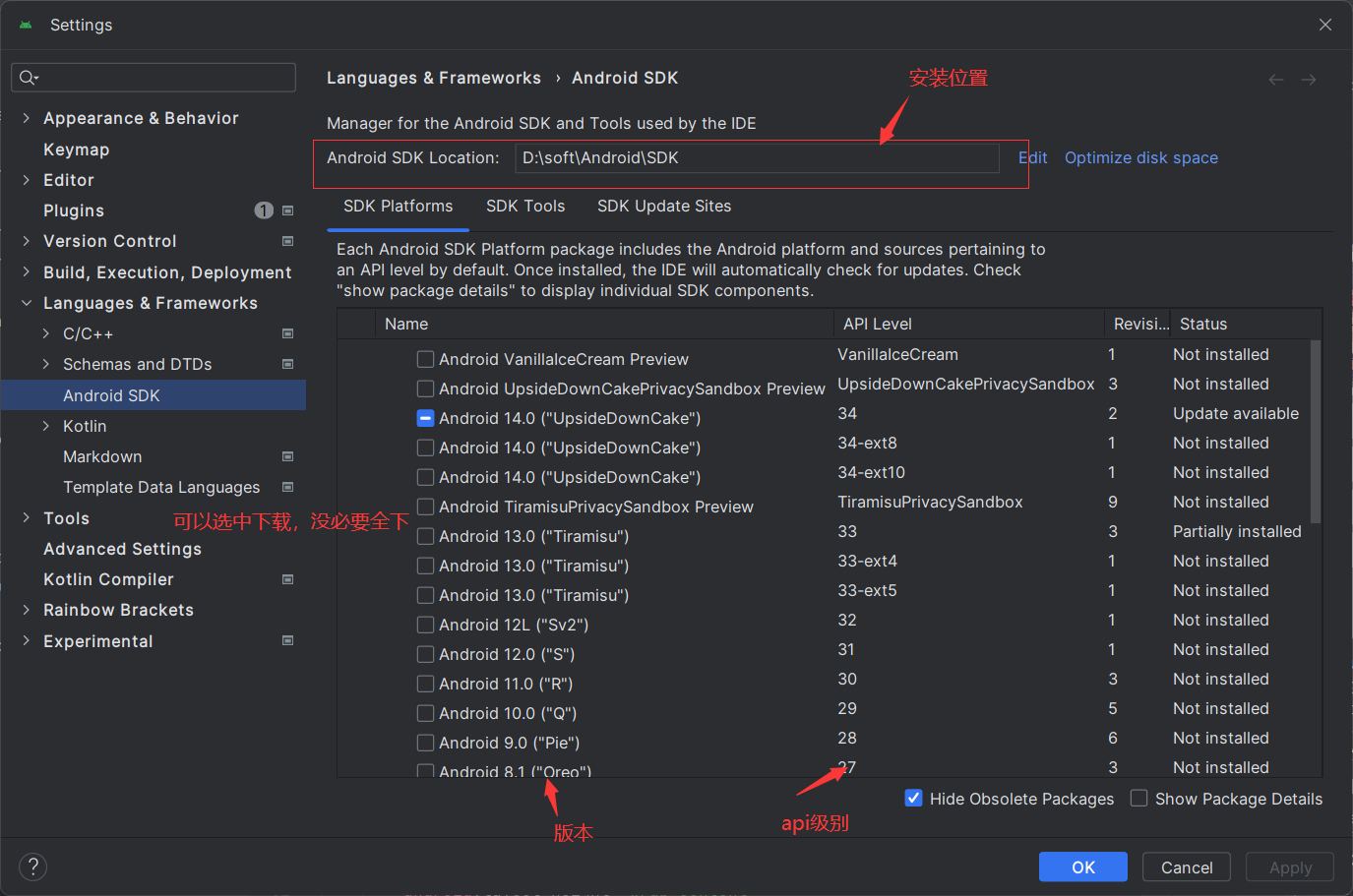Click 'Update available' status of Android 14.0
Viewport: 1353px width, 896px height.
(1236, 413)
